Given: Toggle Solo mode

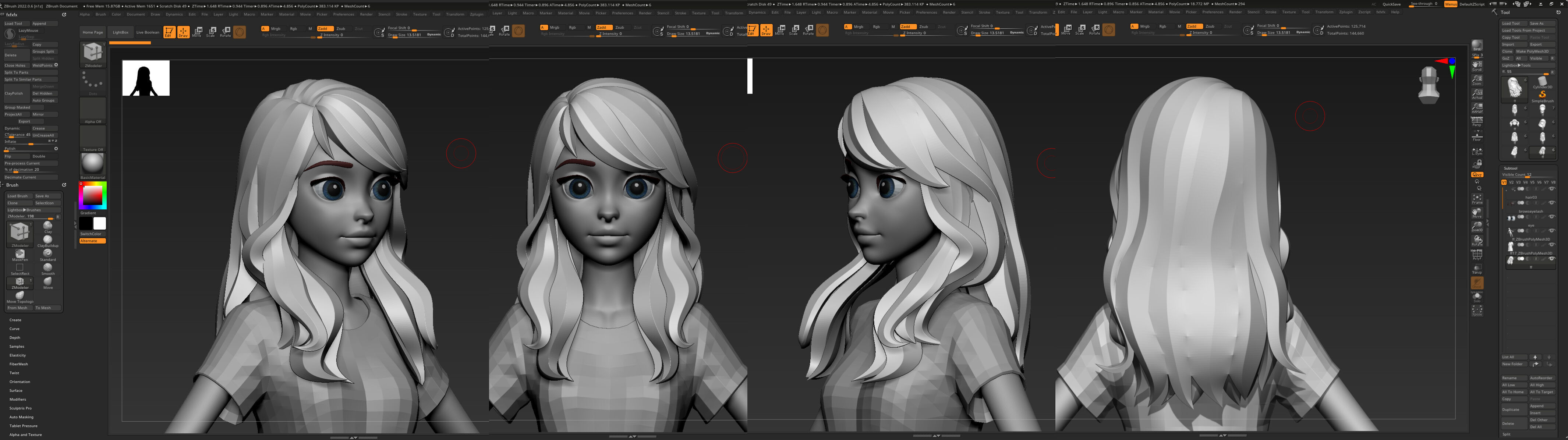Looking at the screenshot, I should click(x=1477, y=297).
